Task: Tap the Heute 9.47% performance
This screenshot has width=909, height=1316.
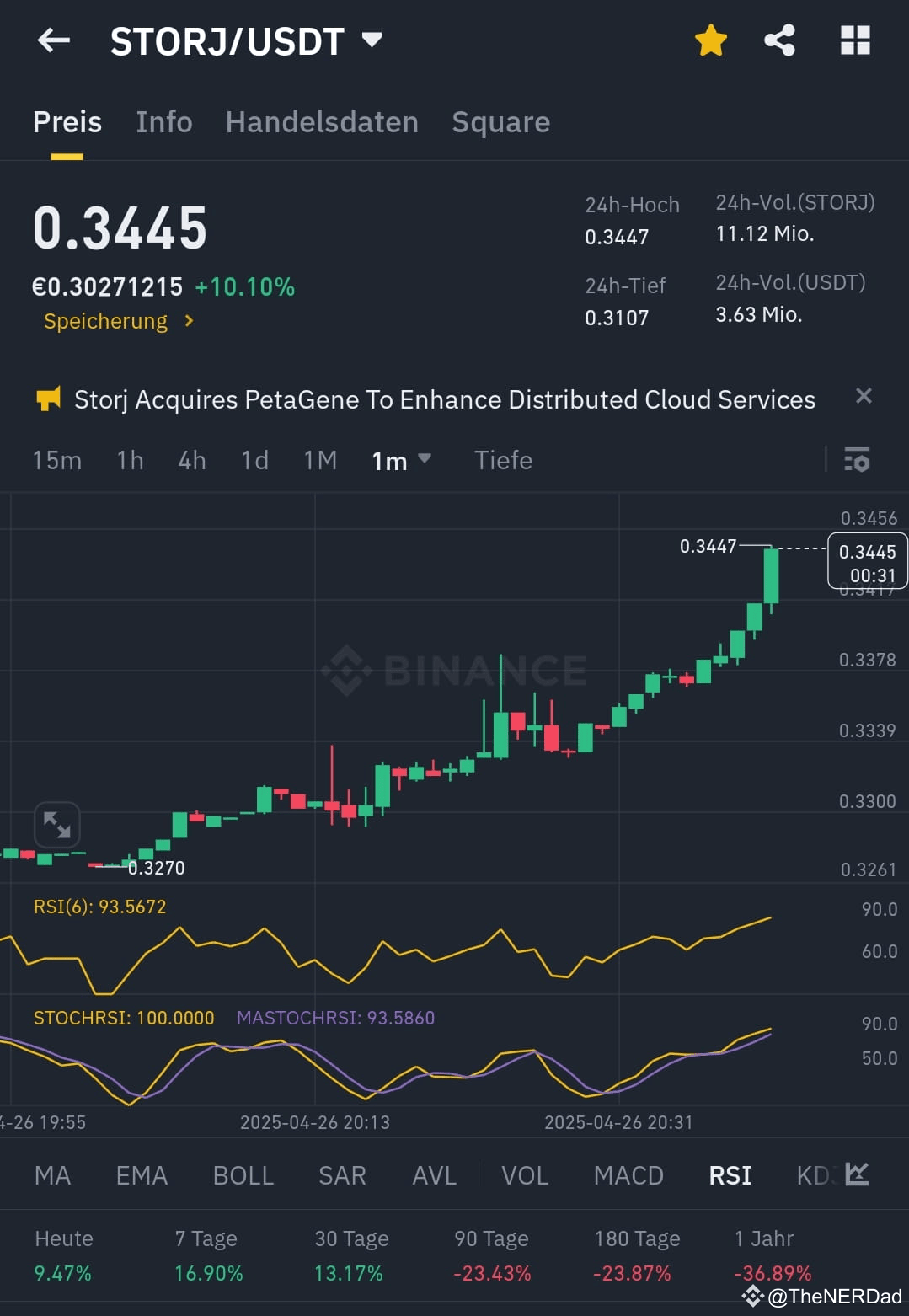Action: point(64,1255)
